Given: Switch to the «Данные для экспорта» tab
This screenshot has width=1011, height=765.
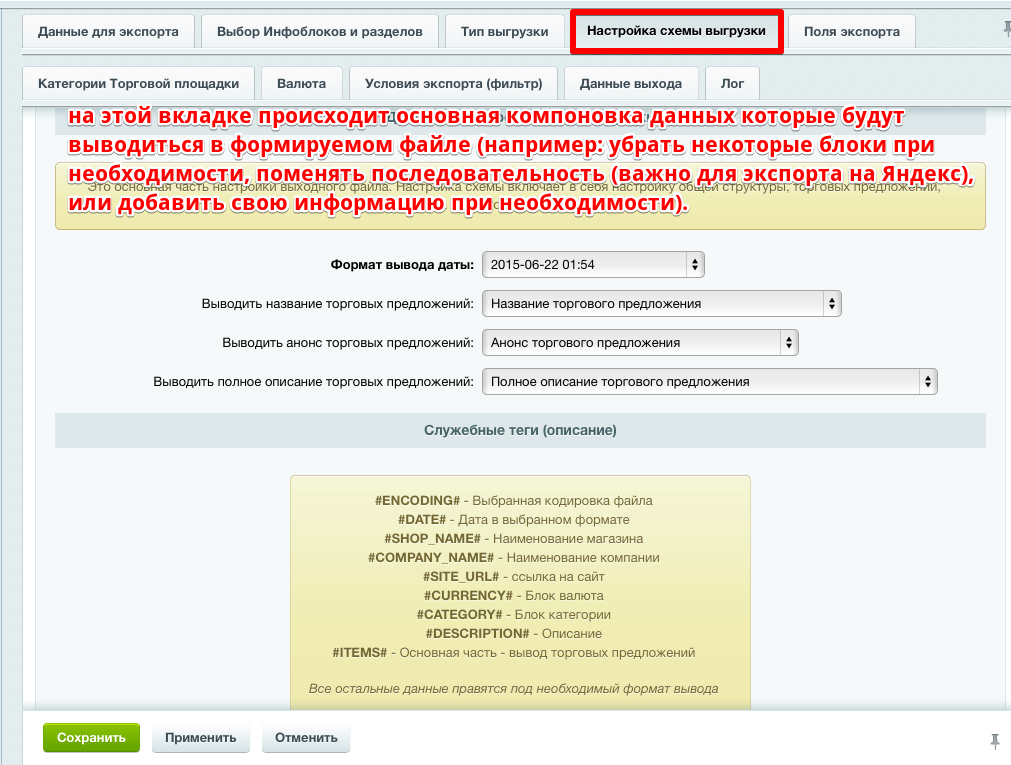Looking at the screenshot, I should tap(110, 31).
